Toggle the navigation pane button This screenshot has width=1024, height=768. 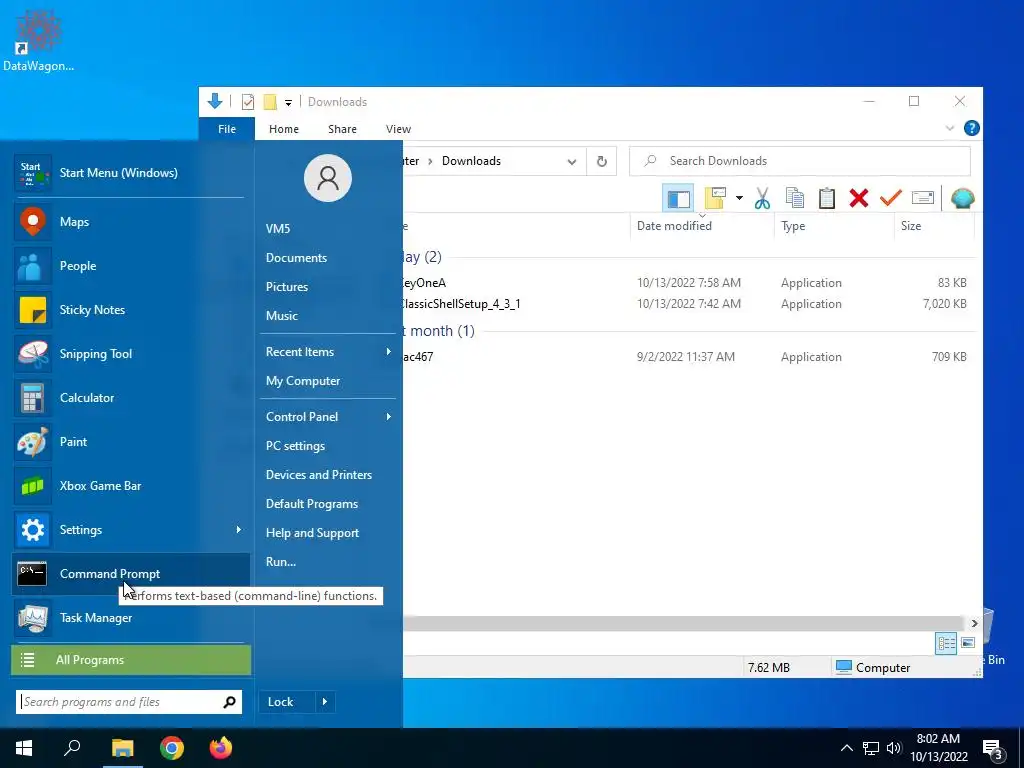tap(679, 198)
